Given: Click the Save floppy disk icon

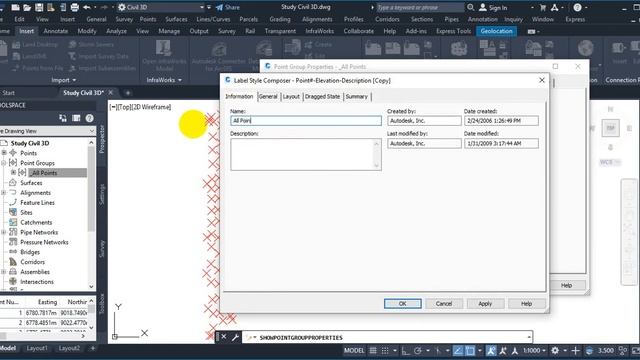Looking at the screenshot, I should pos(39,7).
